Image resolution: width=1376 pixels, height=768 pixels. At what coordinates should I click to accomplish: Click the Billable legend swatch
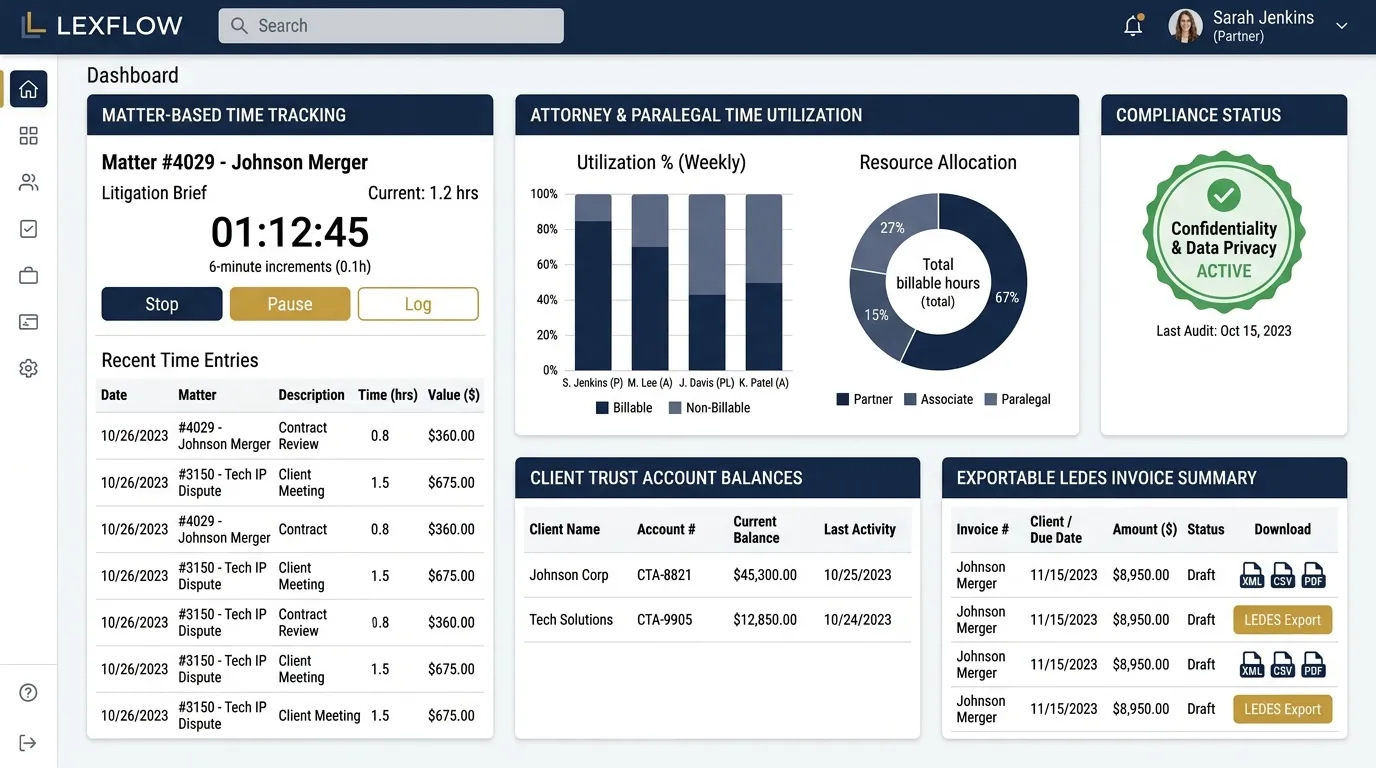click(x=602, y=408)
